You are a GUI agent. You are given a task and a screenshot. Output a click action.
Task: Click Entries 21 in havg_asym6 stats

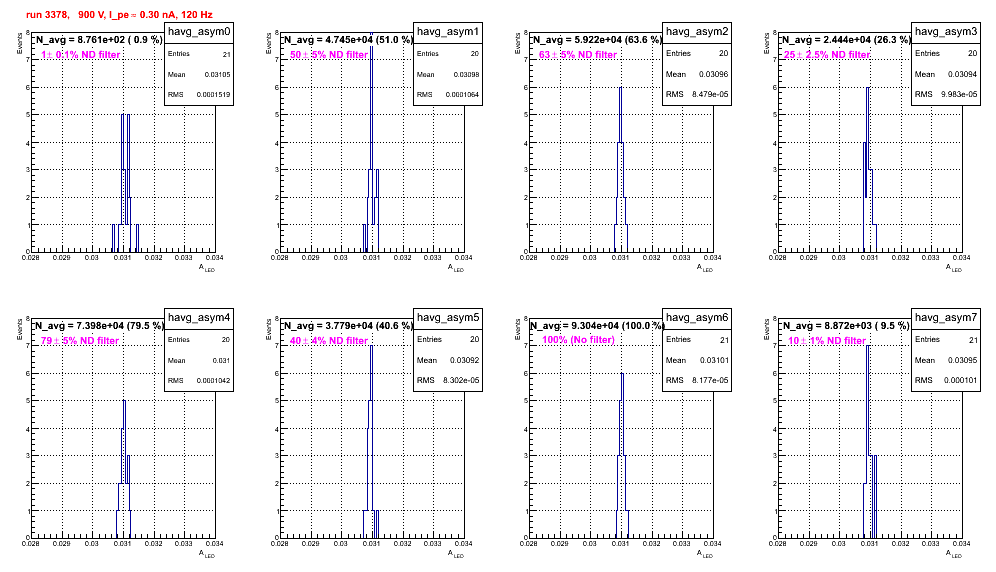point(697,340)
